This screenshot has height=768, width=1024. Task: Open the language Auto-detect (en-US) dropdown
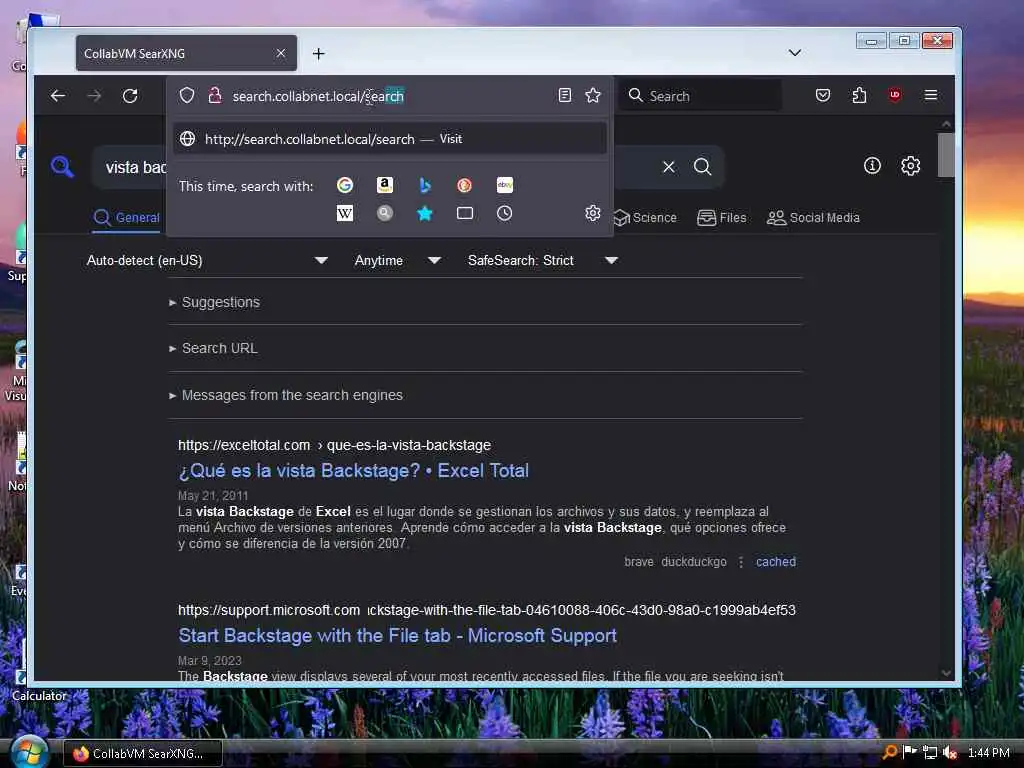206,261
